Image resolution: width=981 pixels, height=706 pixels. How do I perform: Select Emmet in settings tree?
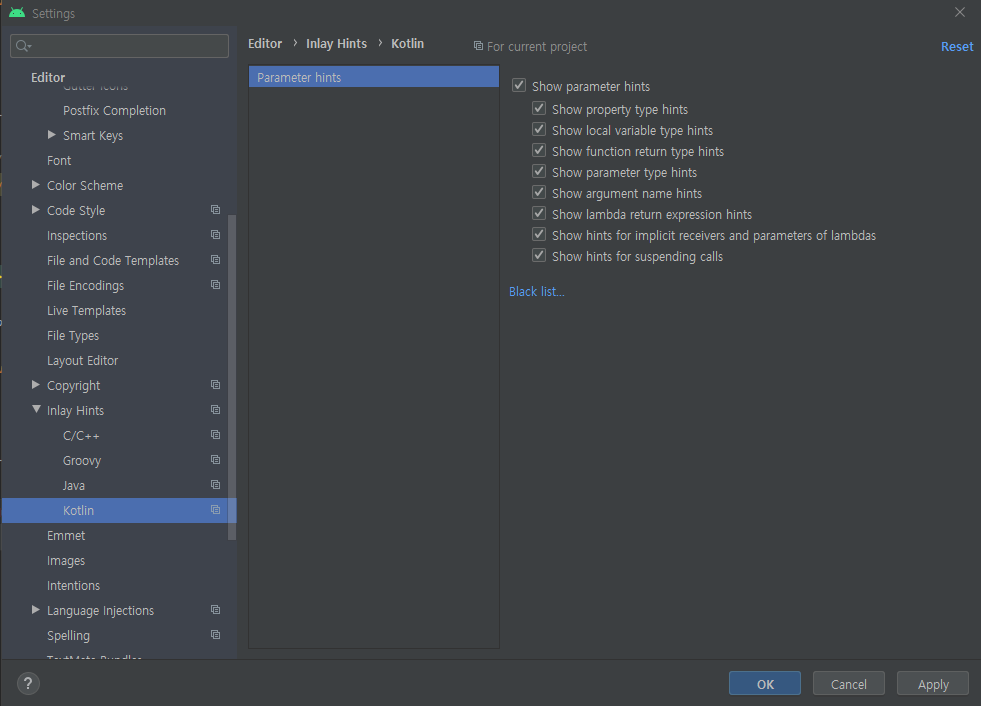(x=66, y=536)
